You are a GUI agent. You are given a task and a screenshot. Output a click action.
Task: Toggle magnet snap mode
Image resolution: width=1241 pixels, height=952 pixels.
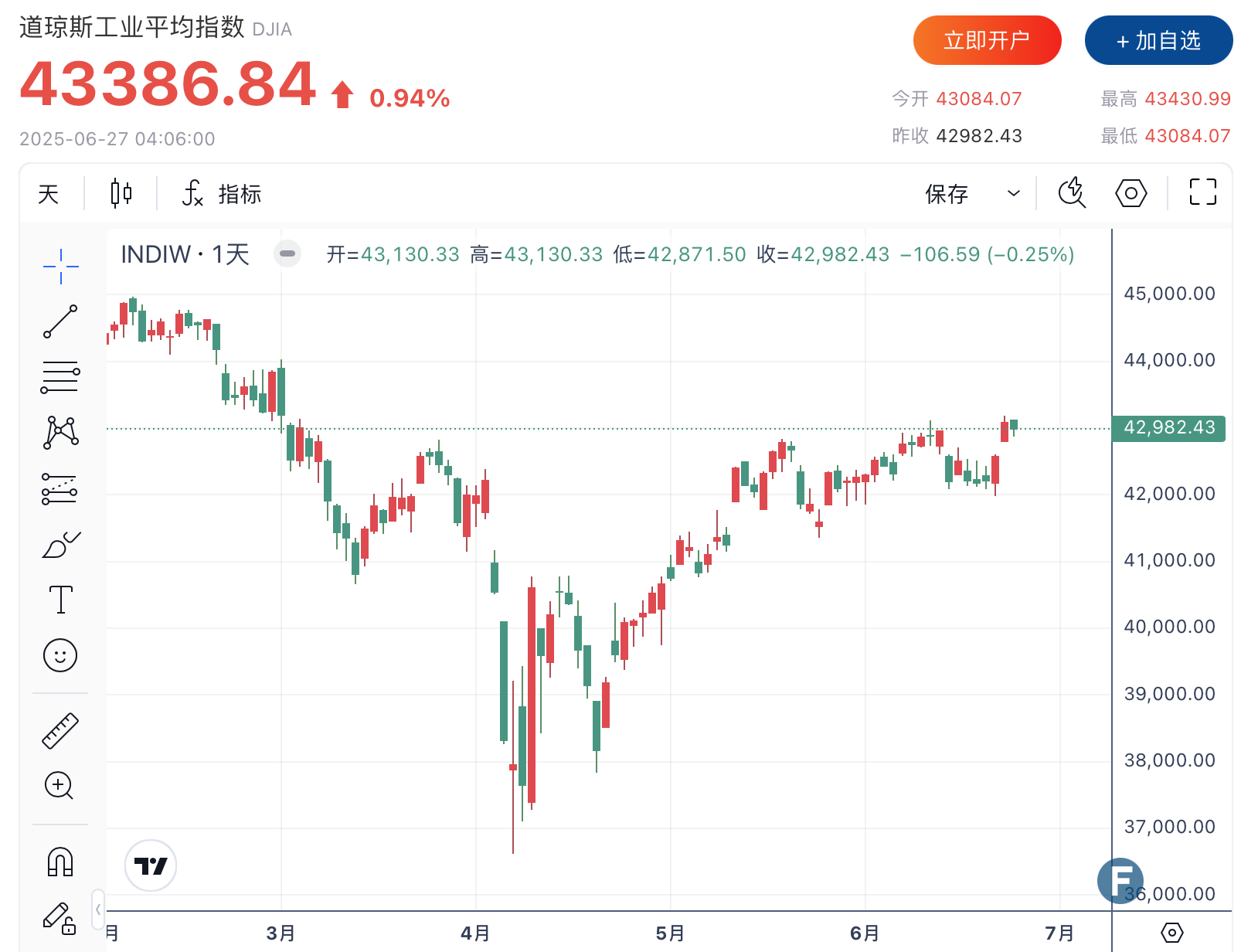coord(60,862)
